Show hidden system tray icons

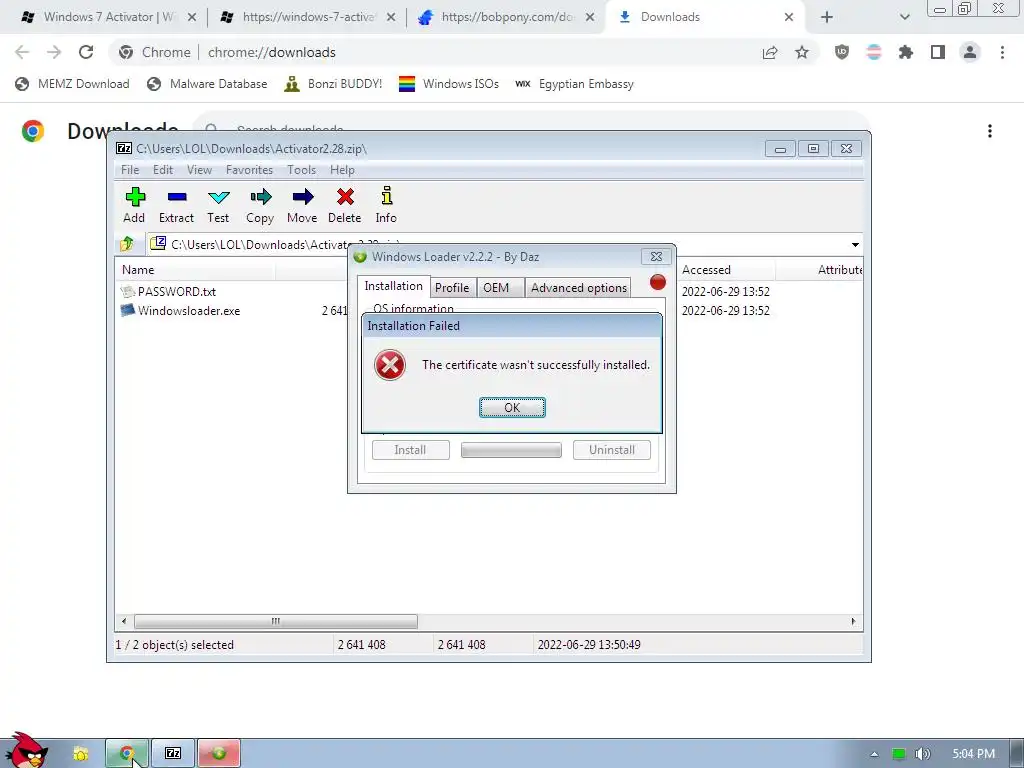coord(874,754)
